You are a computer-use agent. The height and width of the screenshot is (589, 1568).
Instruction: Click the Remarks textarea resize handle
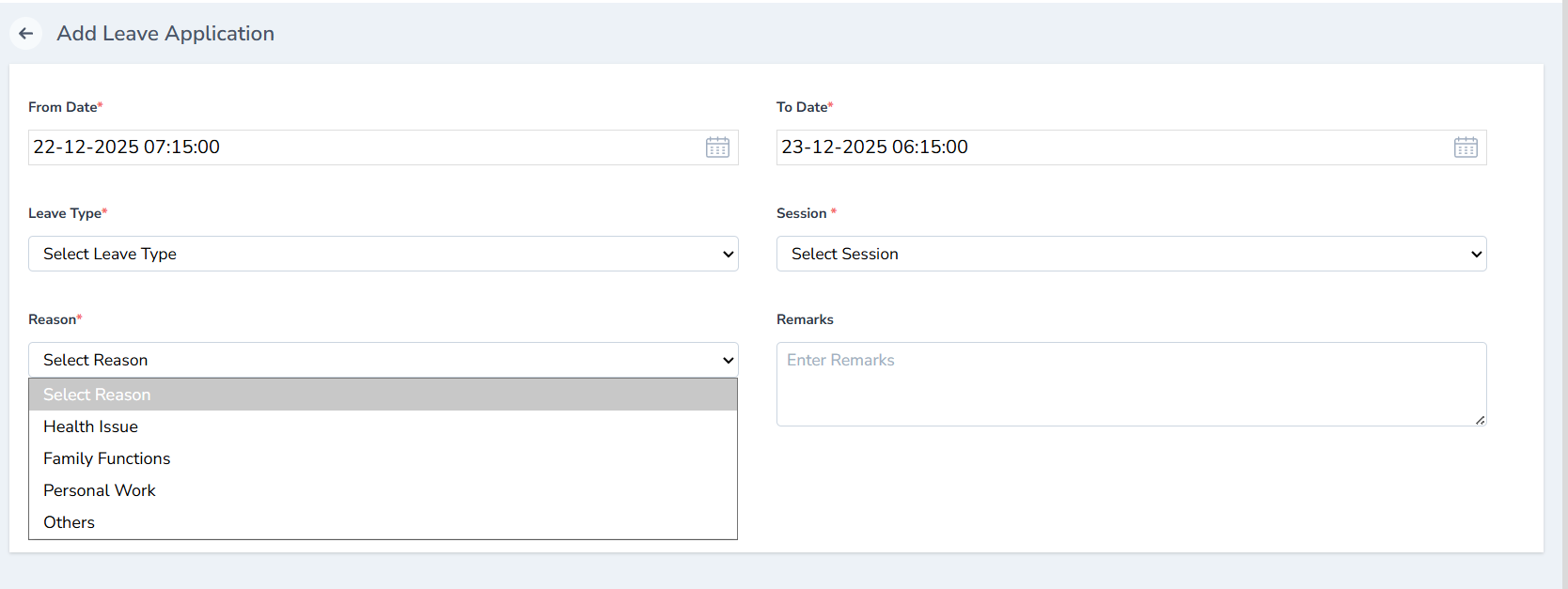pos(1481,421)
